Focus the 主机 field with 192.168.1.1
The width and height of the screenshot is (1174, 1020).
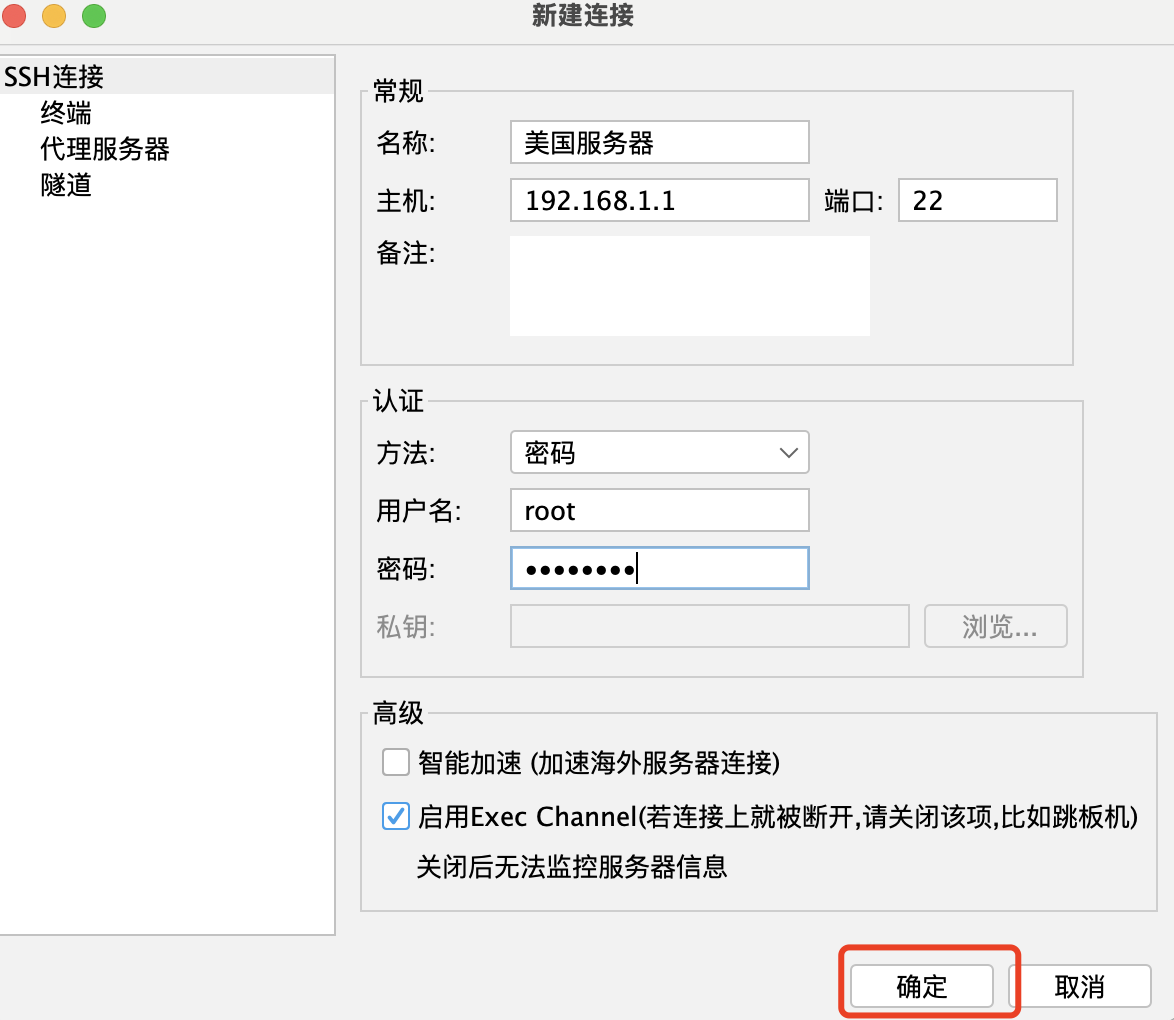tap(658, 201)
